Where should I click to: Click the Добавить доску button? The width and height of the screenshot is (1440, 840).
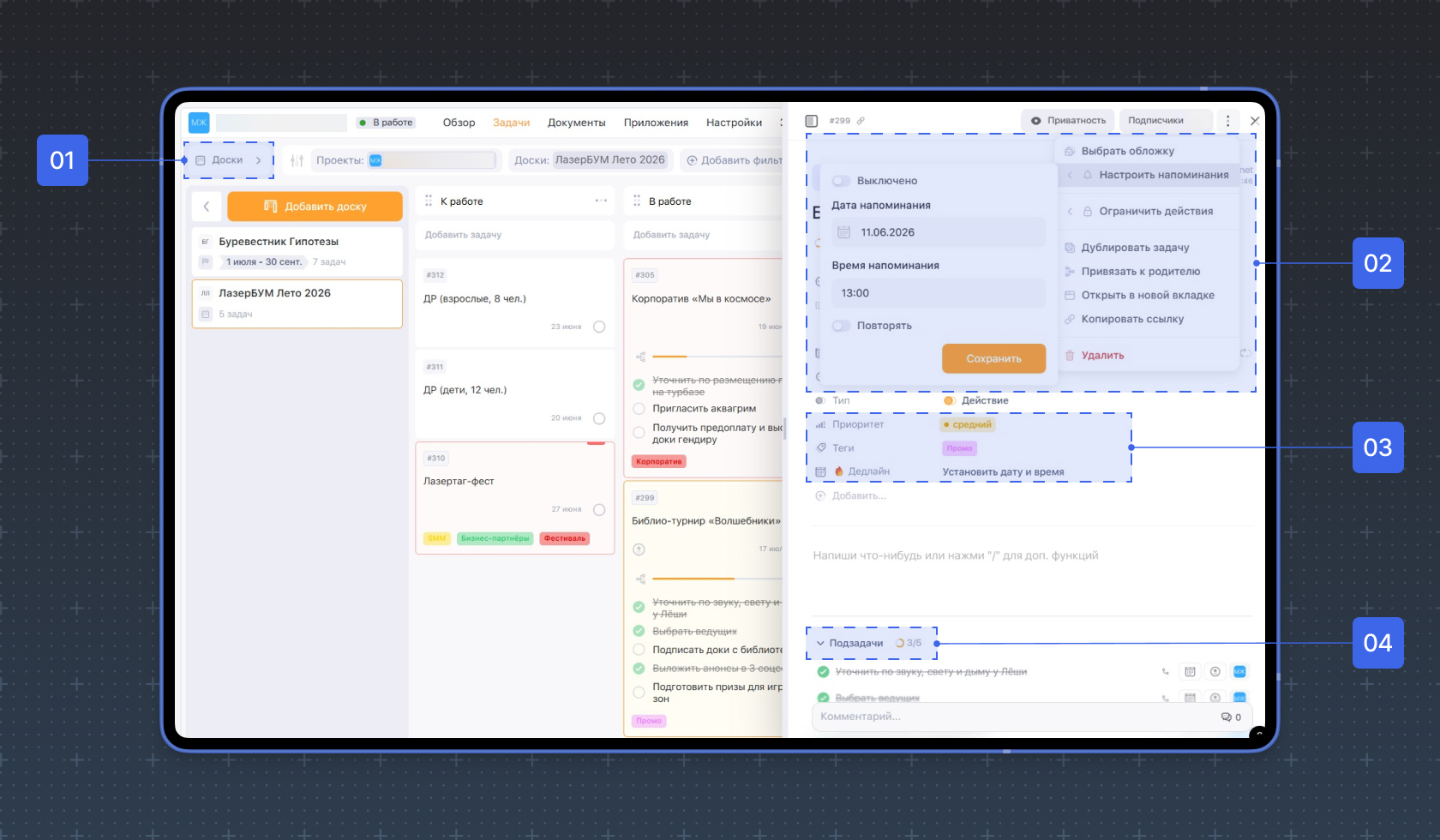315,207
